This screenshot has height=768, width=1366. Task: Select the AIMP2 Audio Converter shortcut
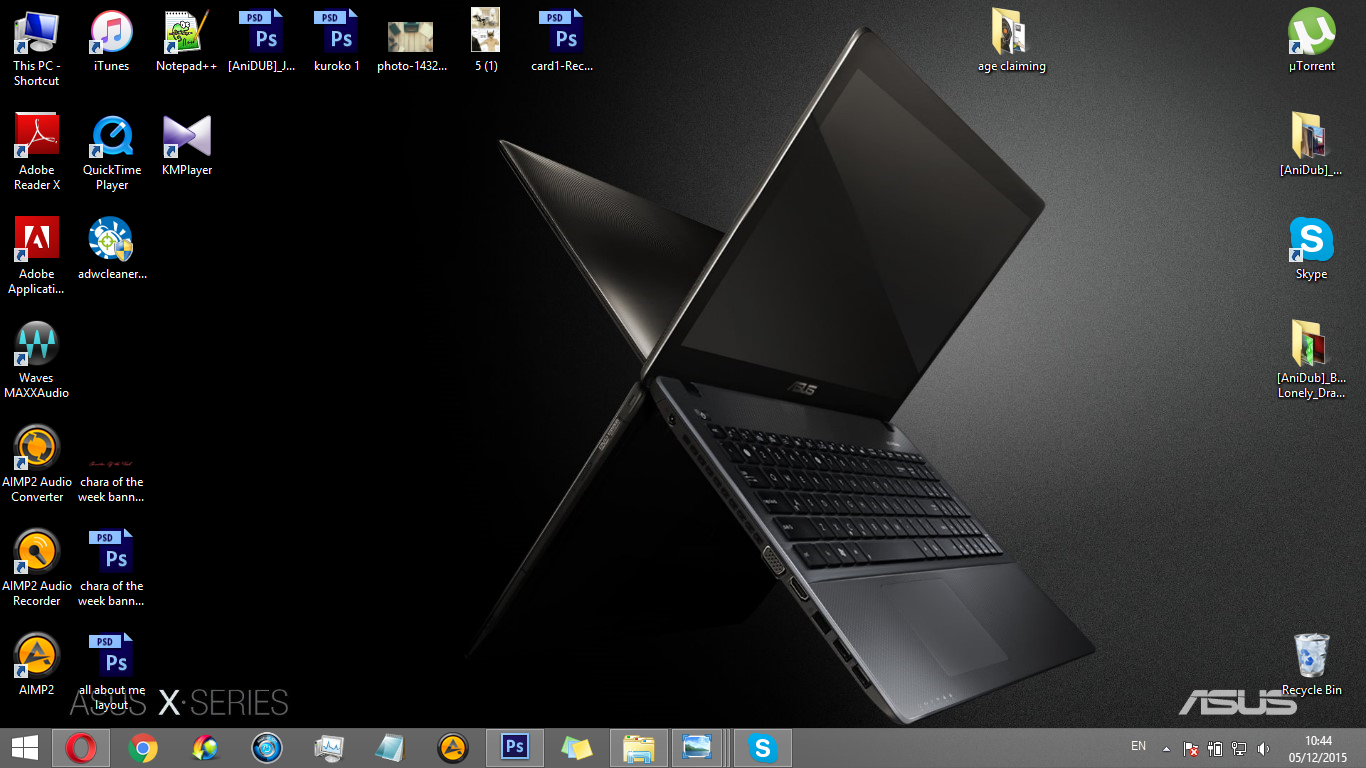(x=37, y=464)
